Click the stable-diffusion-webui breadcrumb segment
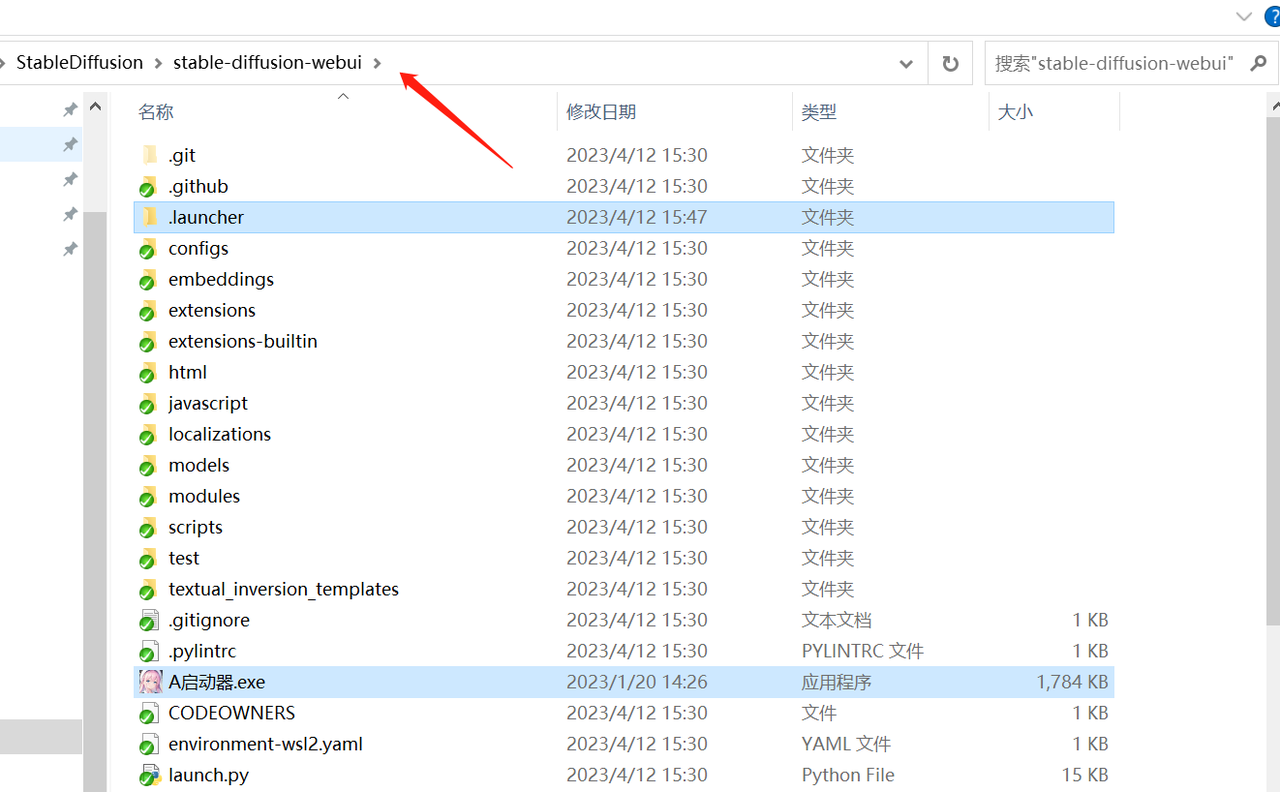Viewport: 1280px width, 792px height. pyautogui.click(x=267, y=62)
